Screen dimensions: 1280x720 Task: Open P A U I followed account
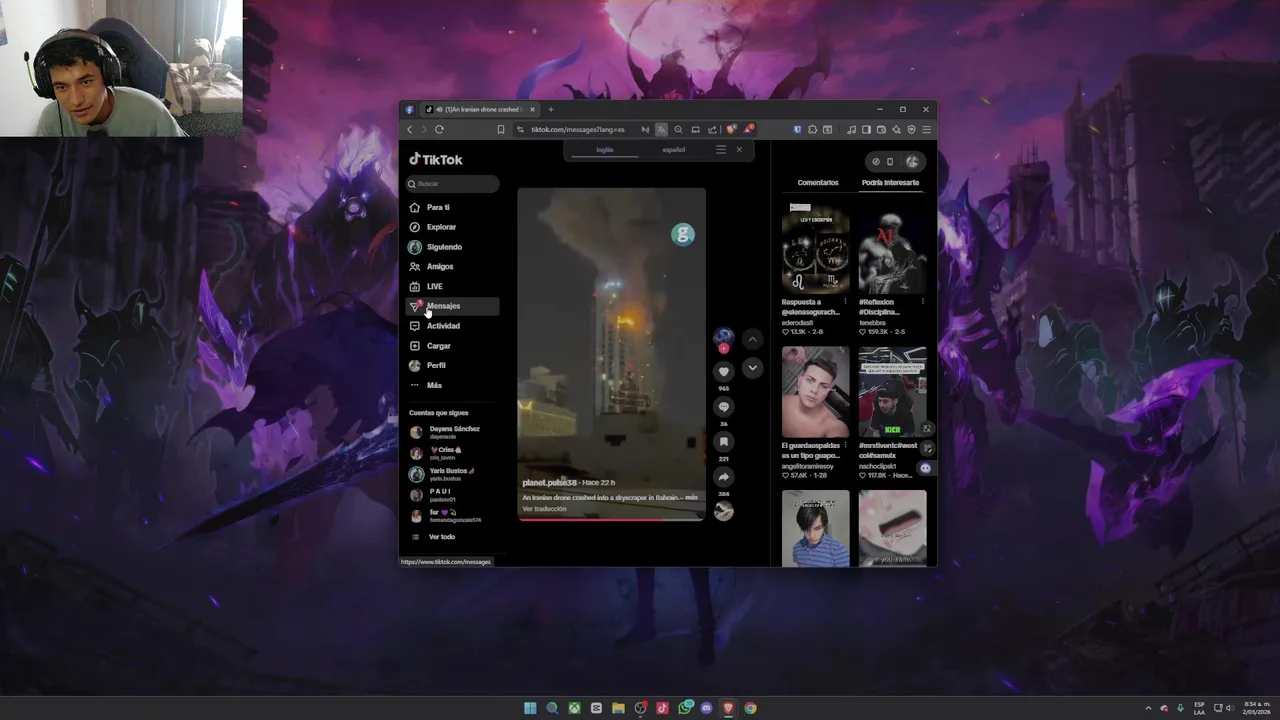452,495
